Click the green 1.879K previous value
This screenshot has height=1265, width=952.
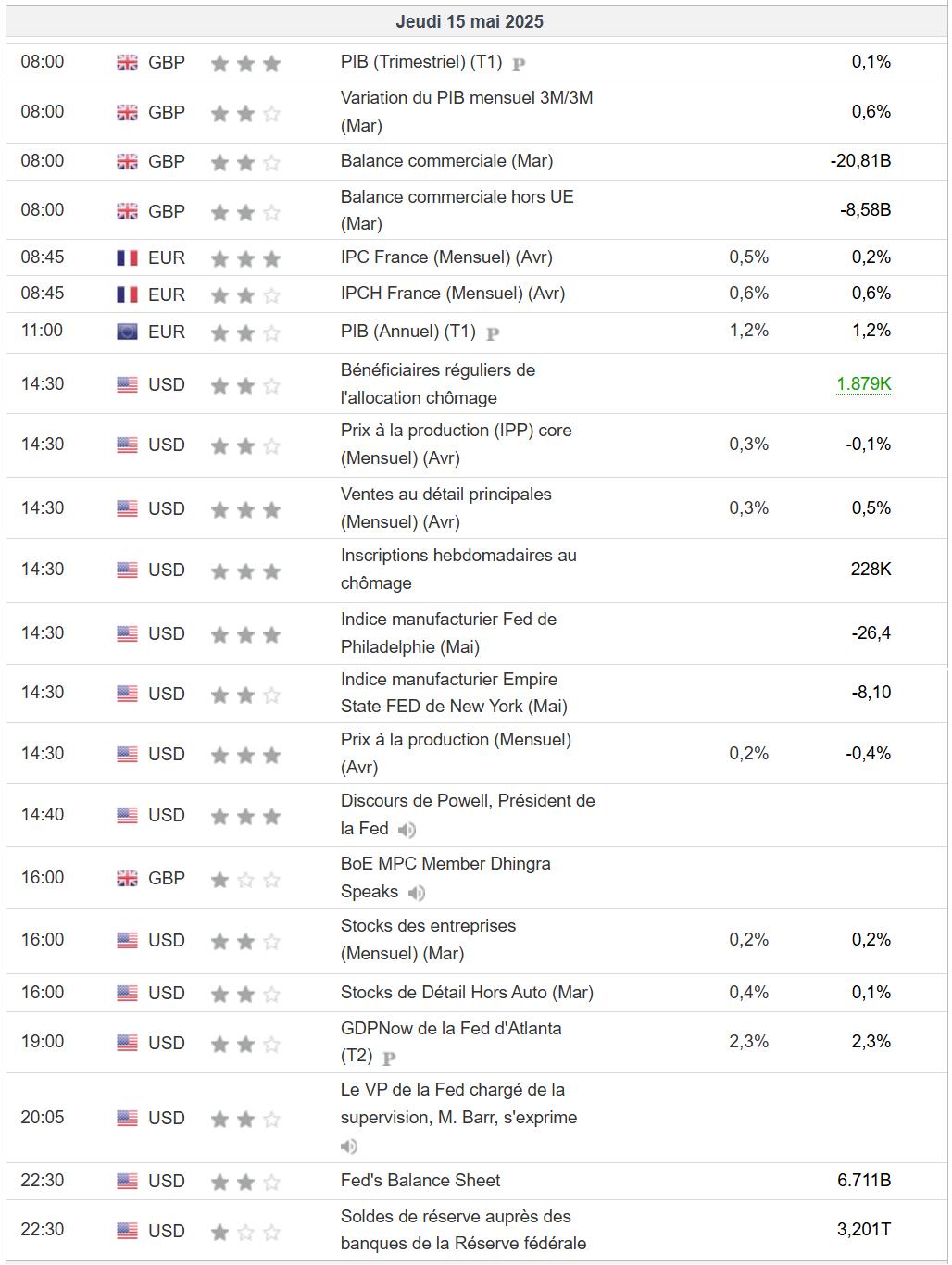click(863, 384)
